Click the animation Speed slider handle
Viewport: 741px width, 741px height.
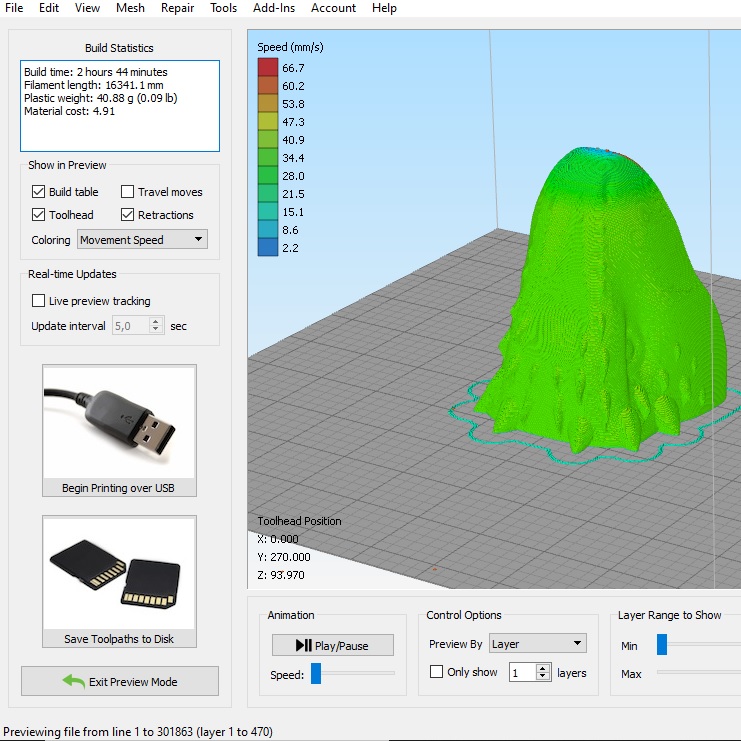316,674
